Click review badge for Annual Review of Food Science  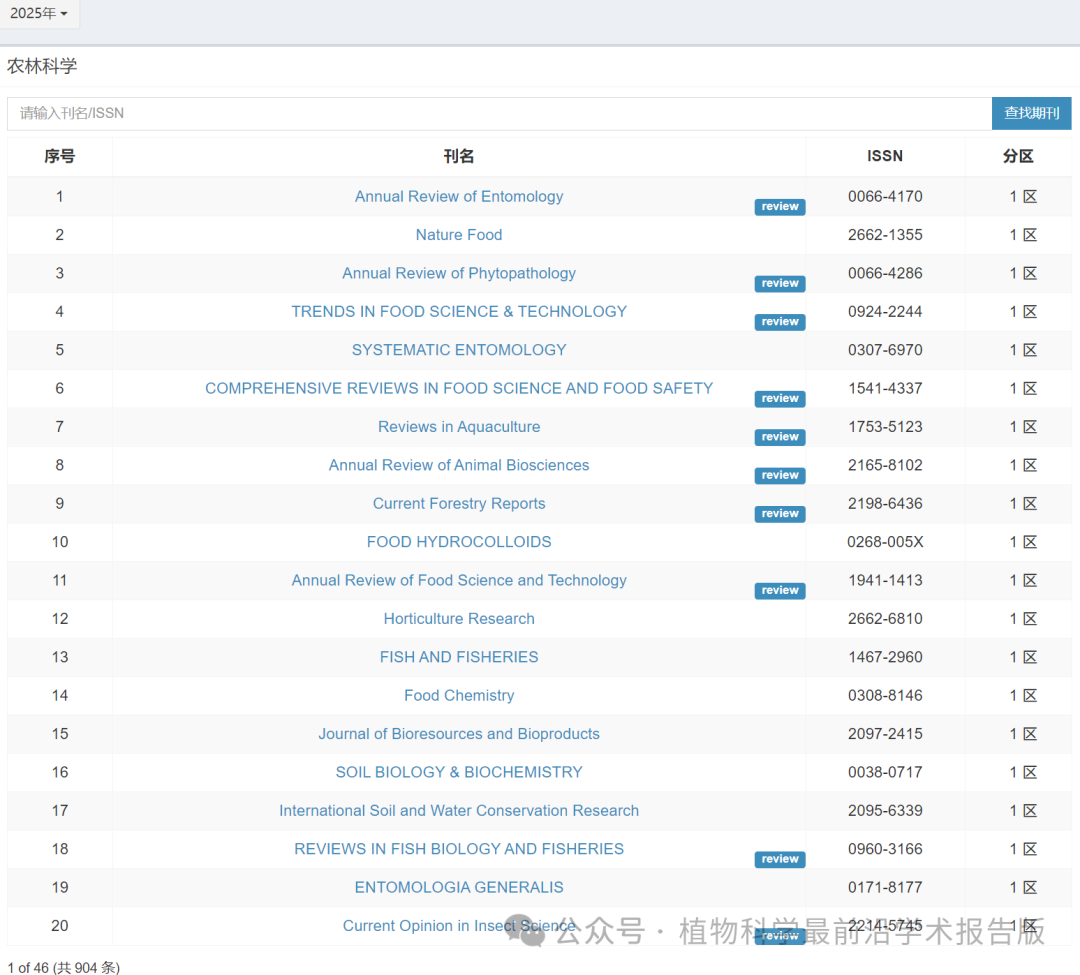coord(779,591)
